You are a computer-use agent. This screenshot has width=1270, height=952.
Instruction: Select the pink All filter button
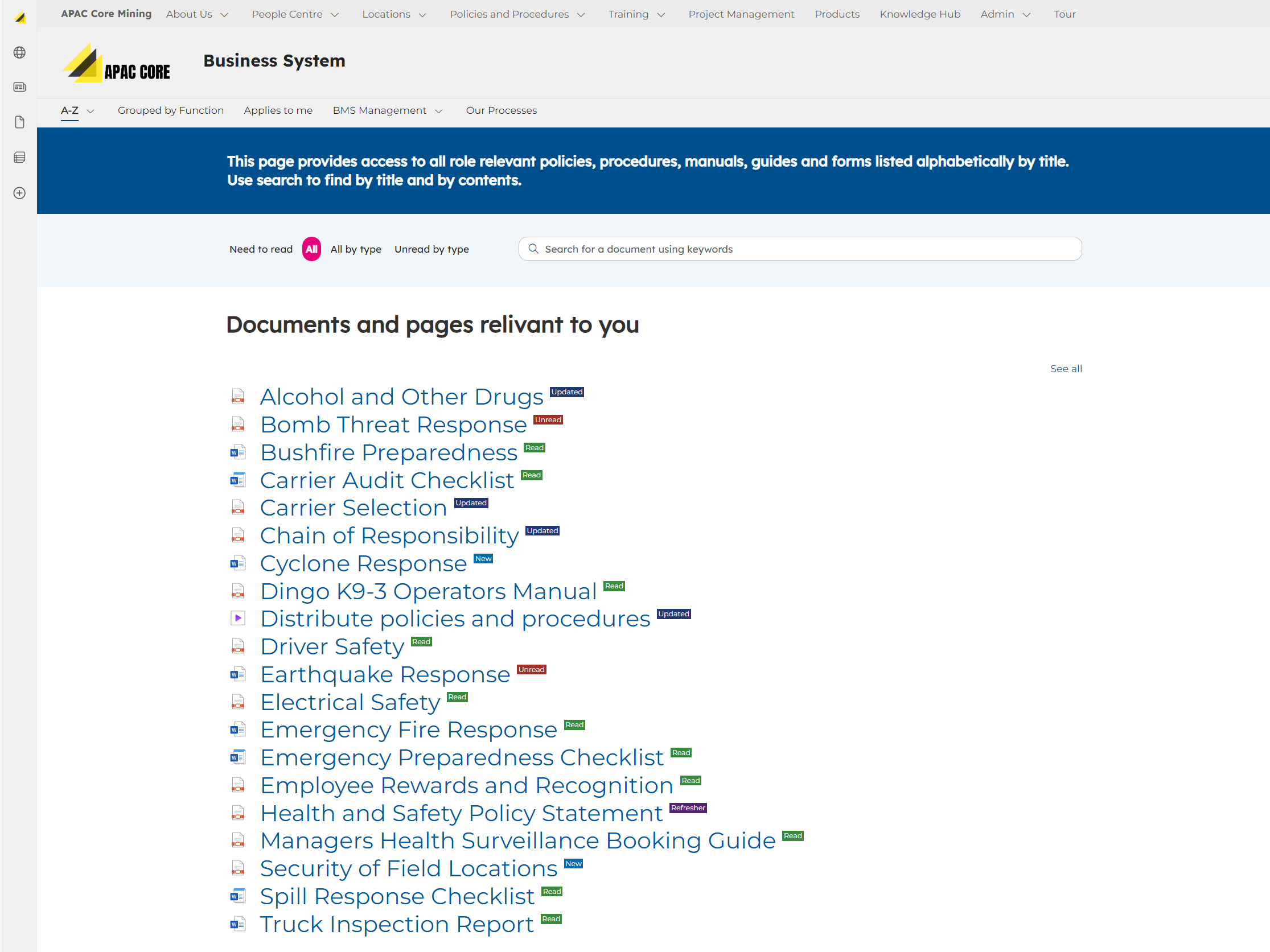311,249
